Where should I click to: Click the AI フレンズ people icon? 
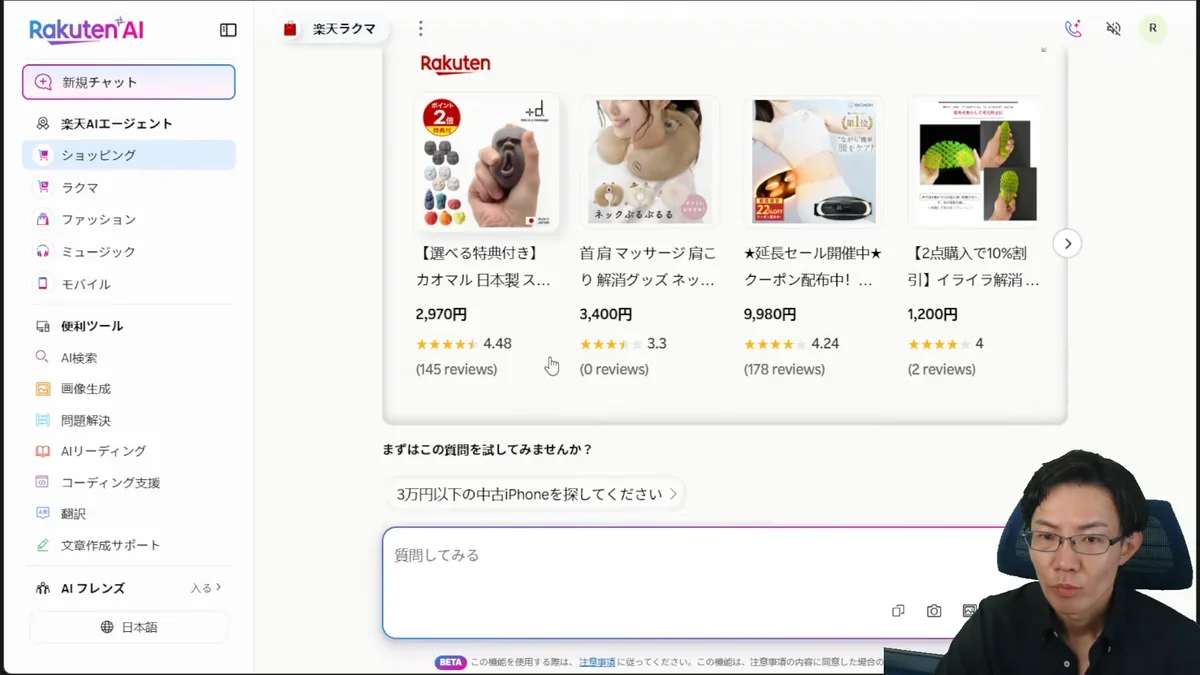pos(42,588)
